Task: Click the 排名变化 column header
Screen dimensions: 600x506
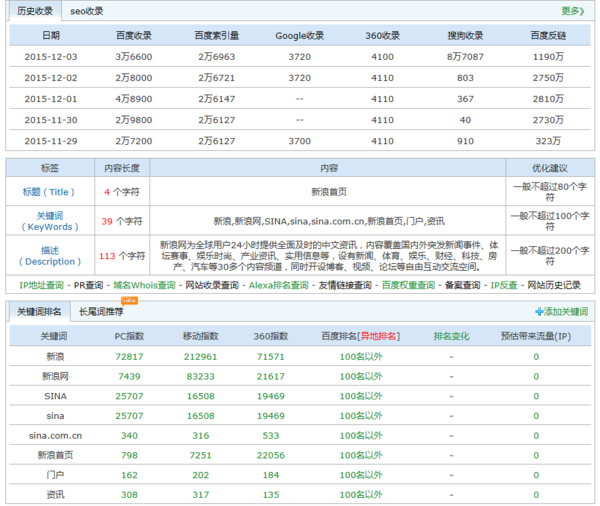Action: (x=451, y=336)
